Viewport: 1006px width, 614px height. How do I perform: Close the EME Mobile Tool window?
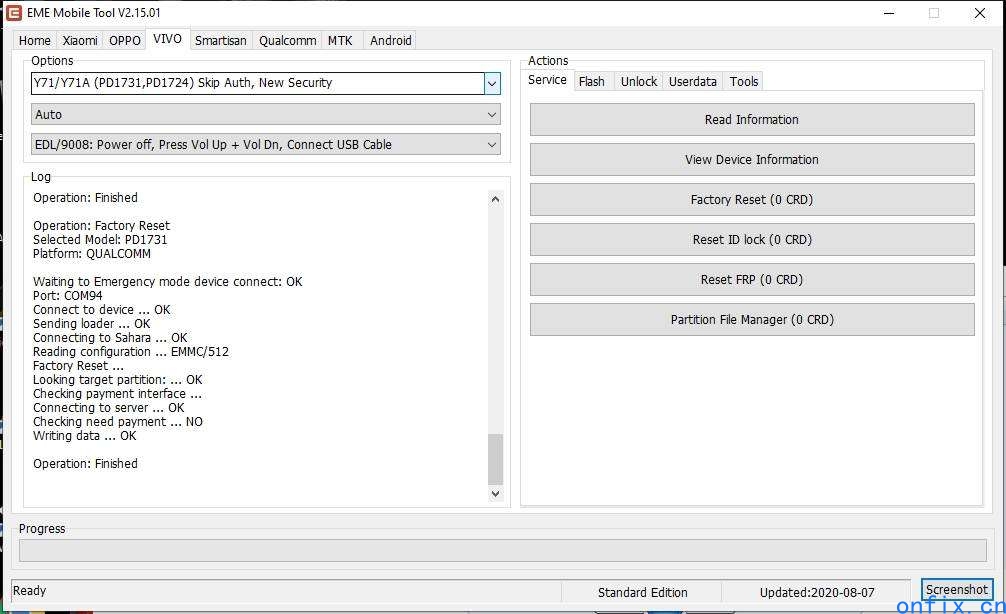(x=980, y=13)
